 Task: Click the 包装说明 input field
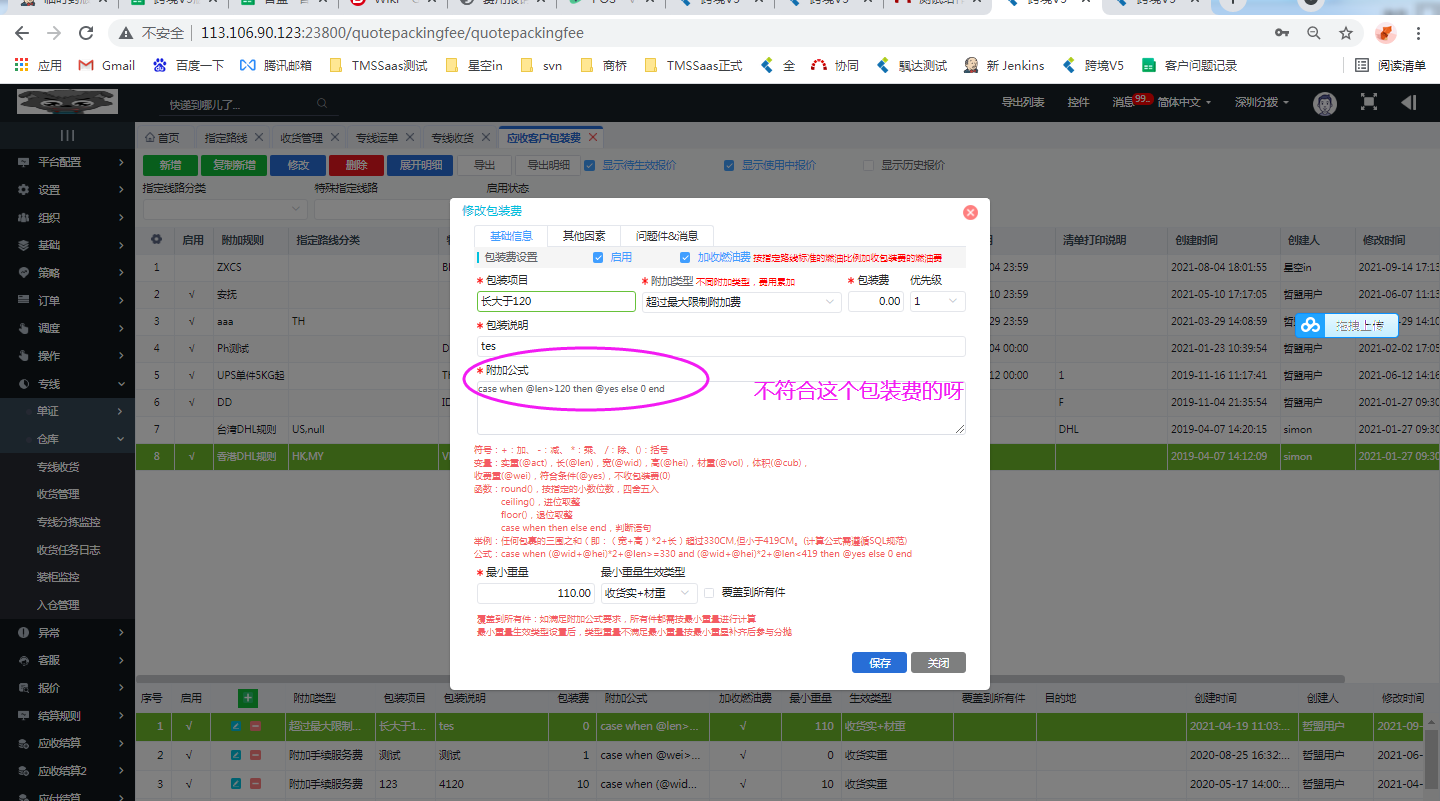pyautogui.click(x=721, y=346)
